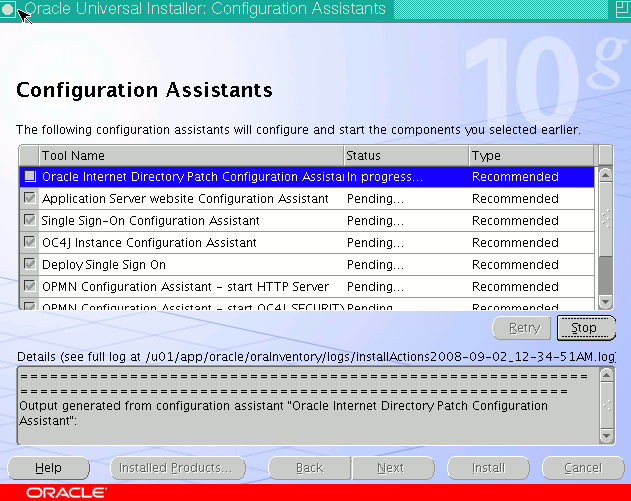Click the Stop button

click(x=586, y=328)
